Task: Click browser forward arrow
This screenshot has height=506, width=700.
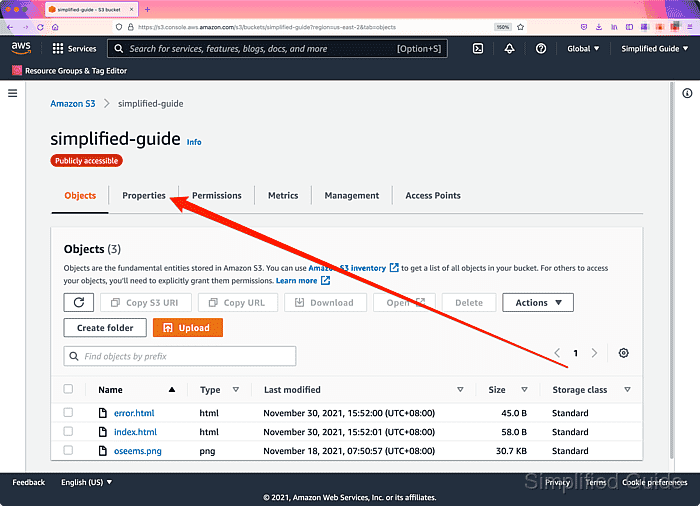Action: click(x=25, y=27)
